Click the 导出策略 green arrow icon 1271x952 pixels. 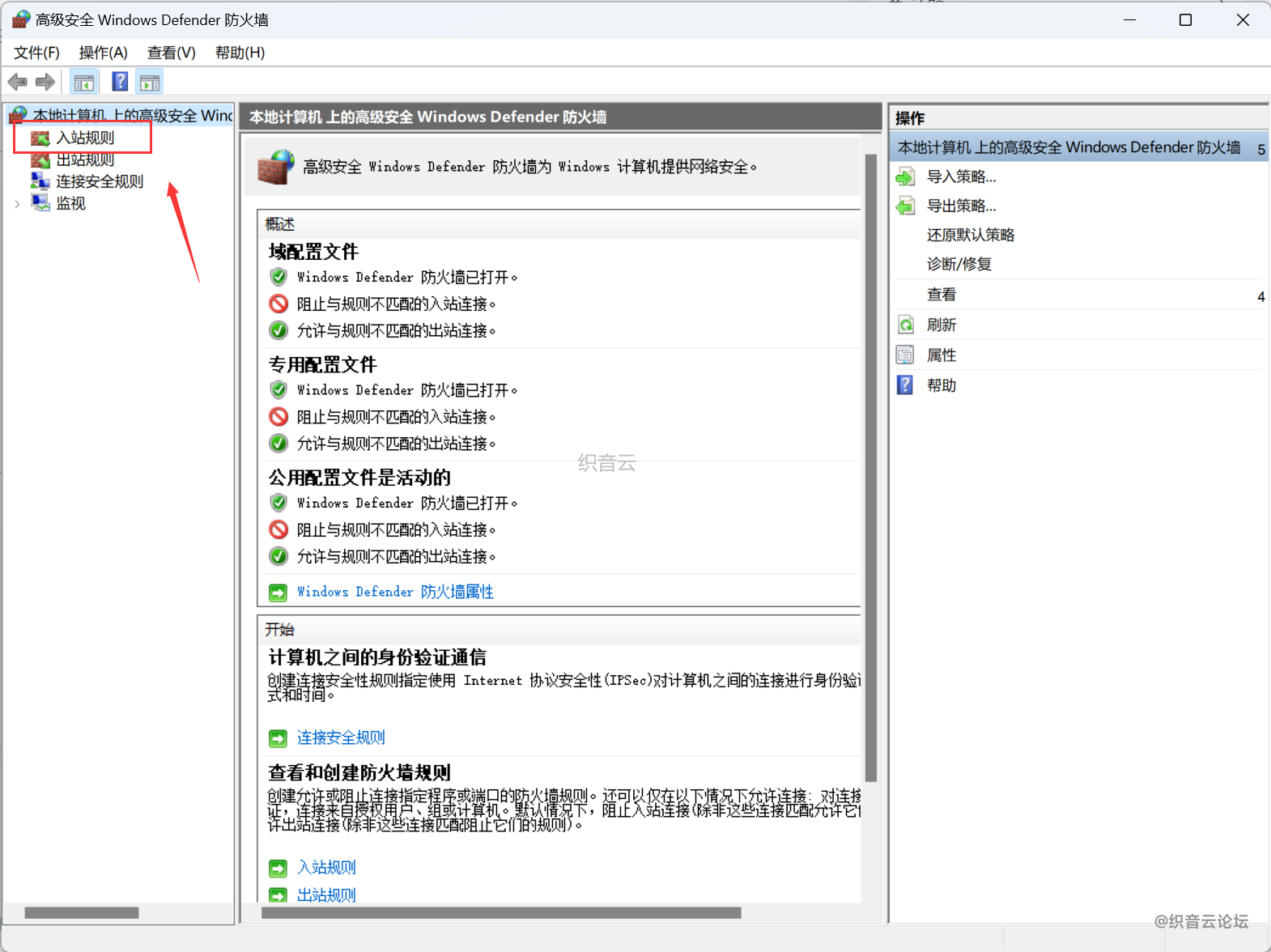click(906, 206)
